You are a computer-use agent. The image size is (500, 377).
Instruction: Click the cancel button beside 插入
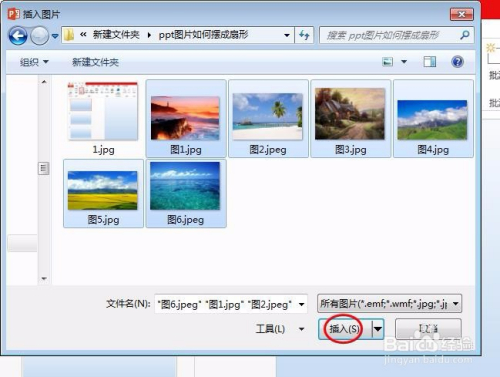click(428, 329)
